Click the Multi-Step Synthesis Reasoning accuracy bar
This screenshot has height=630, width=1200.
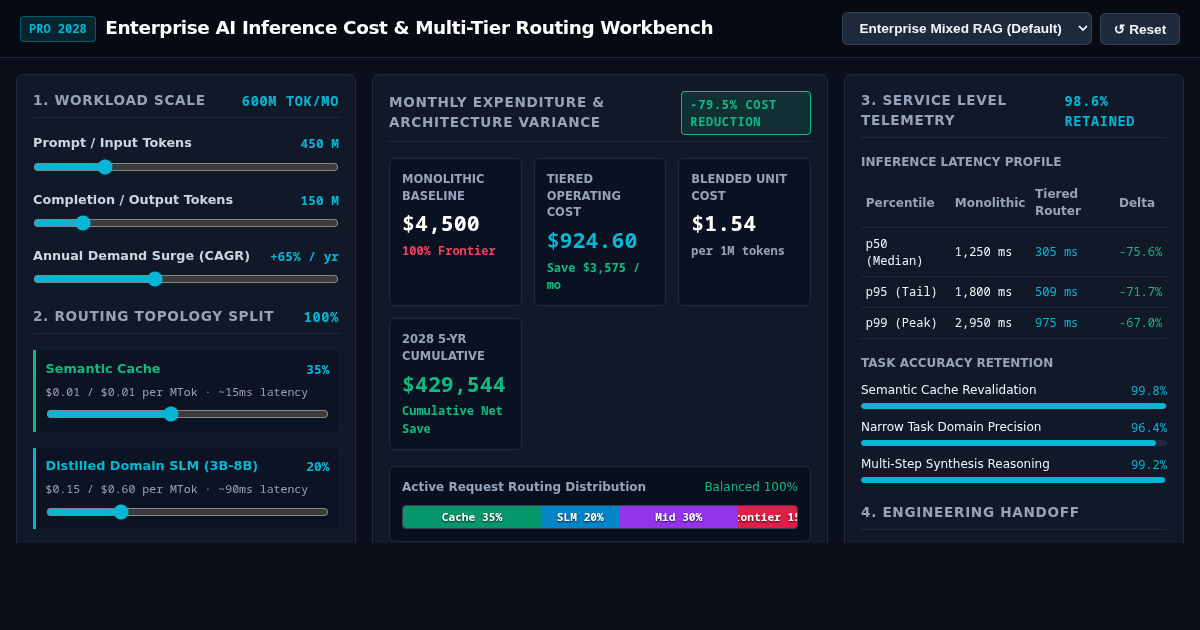coord(1013,480)
